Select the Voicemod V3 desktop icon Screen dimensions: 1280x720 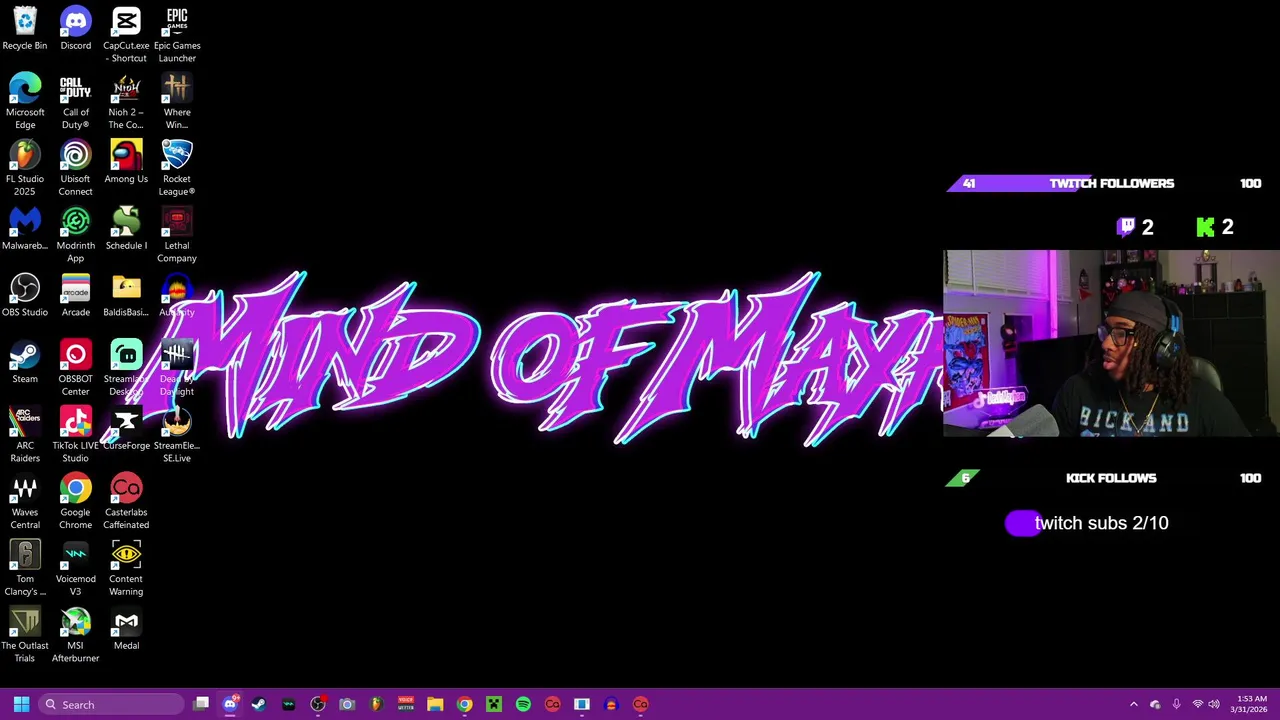coord(75,568)
